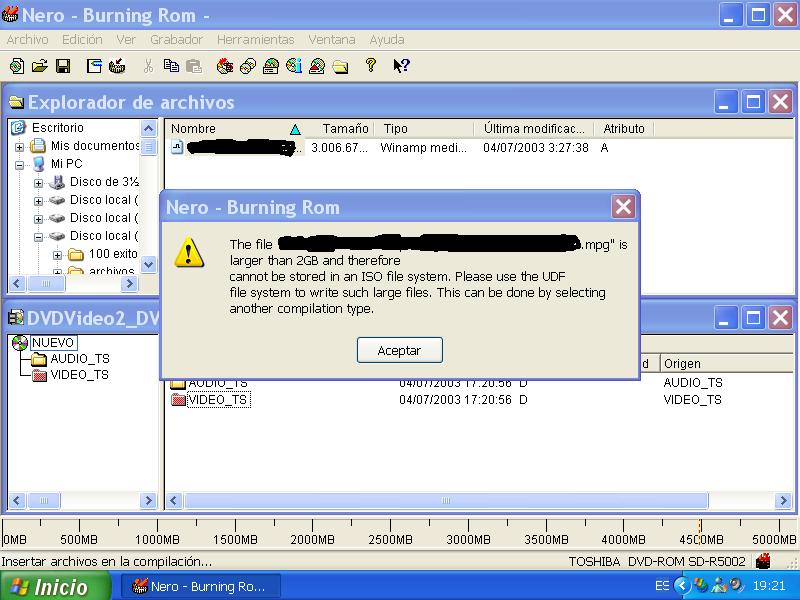The width and height of the screenshot is (800, 600).
Task: Click the DVDVideo2 compilation window film icon
Action: 16,318
